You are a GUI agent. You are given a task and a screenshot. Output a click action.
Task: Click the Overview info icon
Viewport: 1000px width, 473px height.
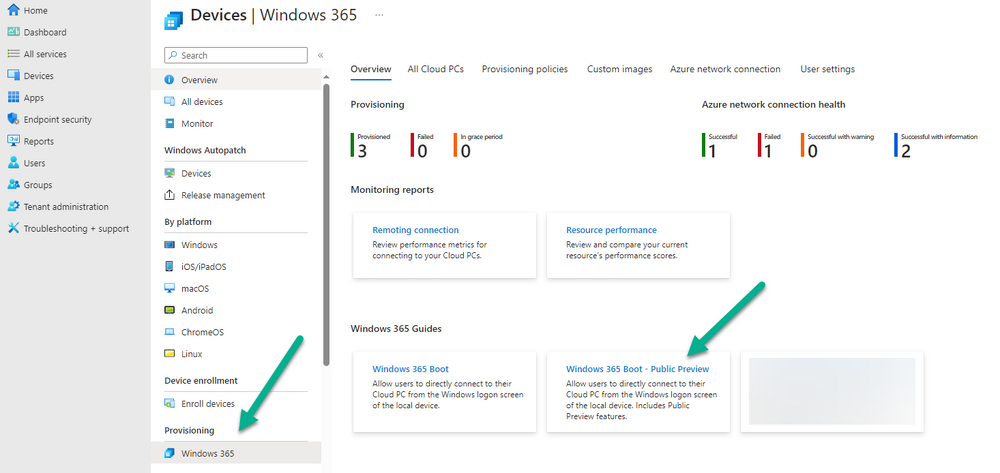pos(170,80)
